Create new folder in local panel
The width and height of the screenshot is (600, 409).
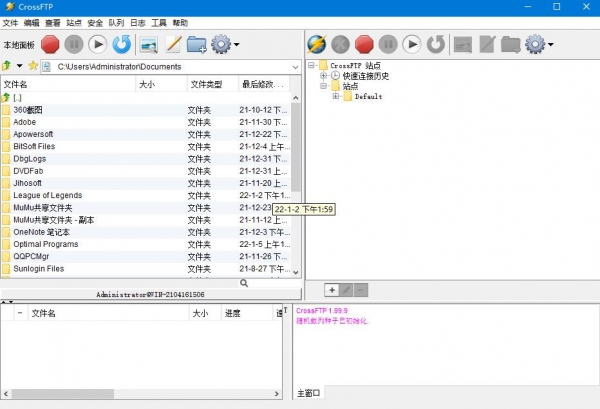coord(197,45)
